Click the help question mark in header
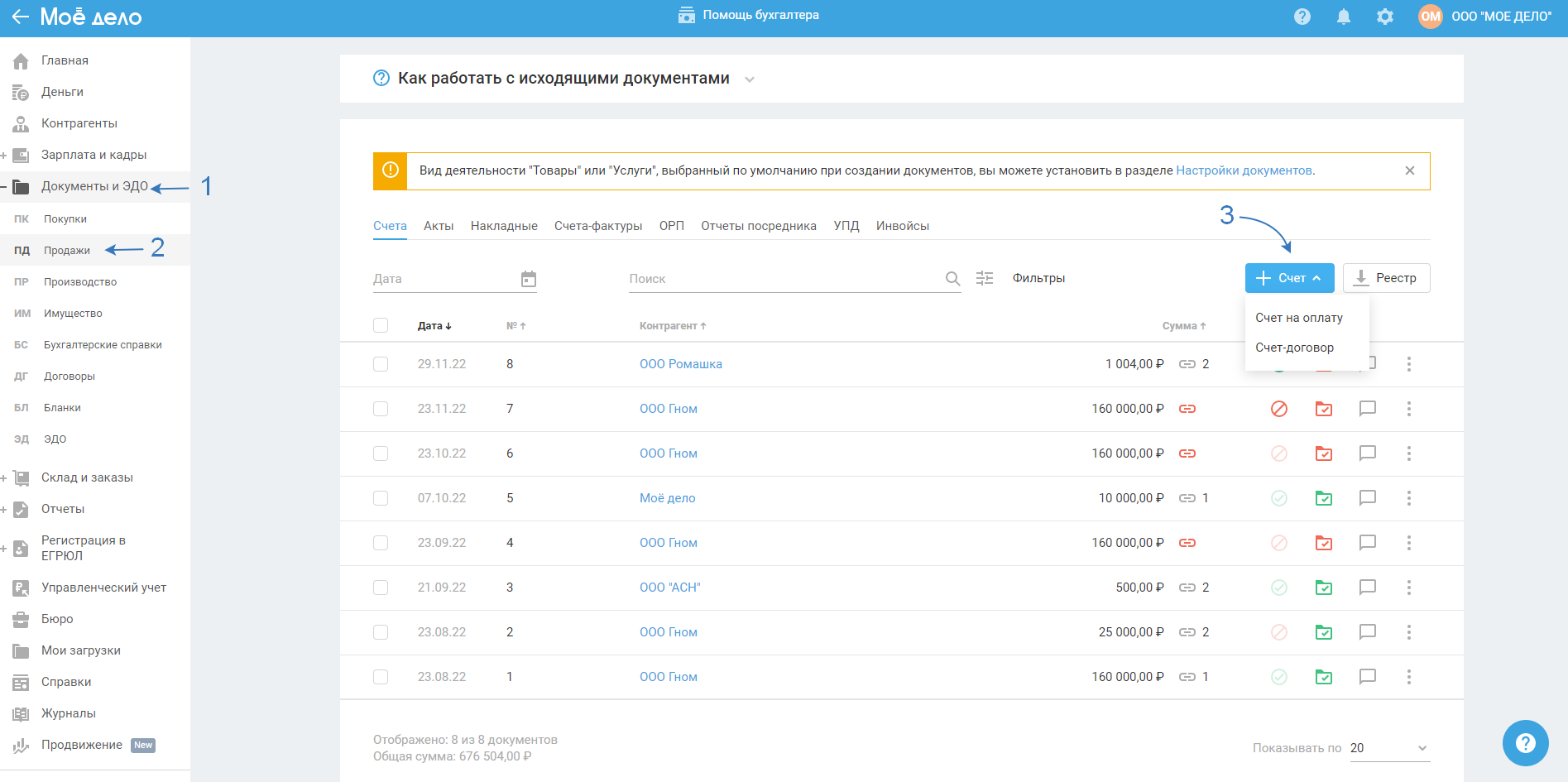1568x782 pixels. (x=1302, y=17)
